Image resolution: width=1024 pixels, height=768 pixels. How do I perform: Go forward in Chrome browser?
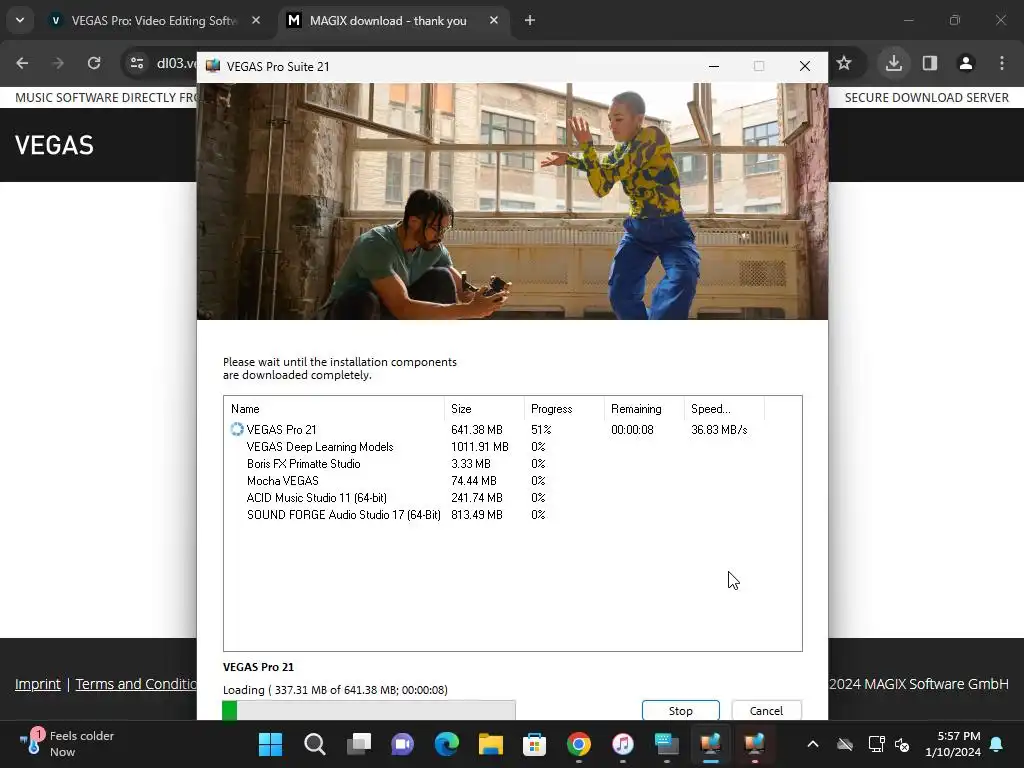pyautogui.click(x=58, y=63)
